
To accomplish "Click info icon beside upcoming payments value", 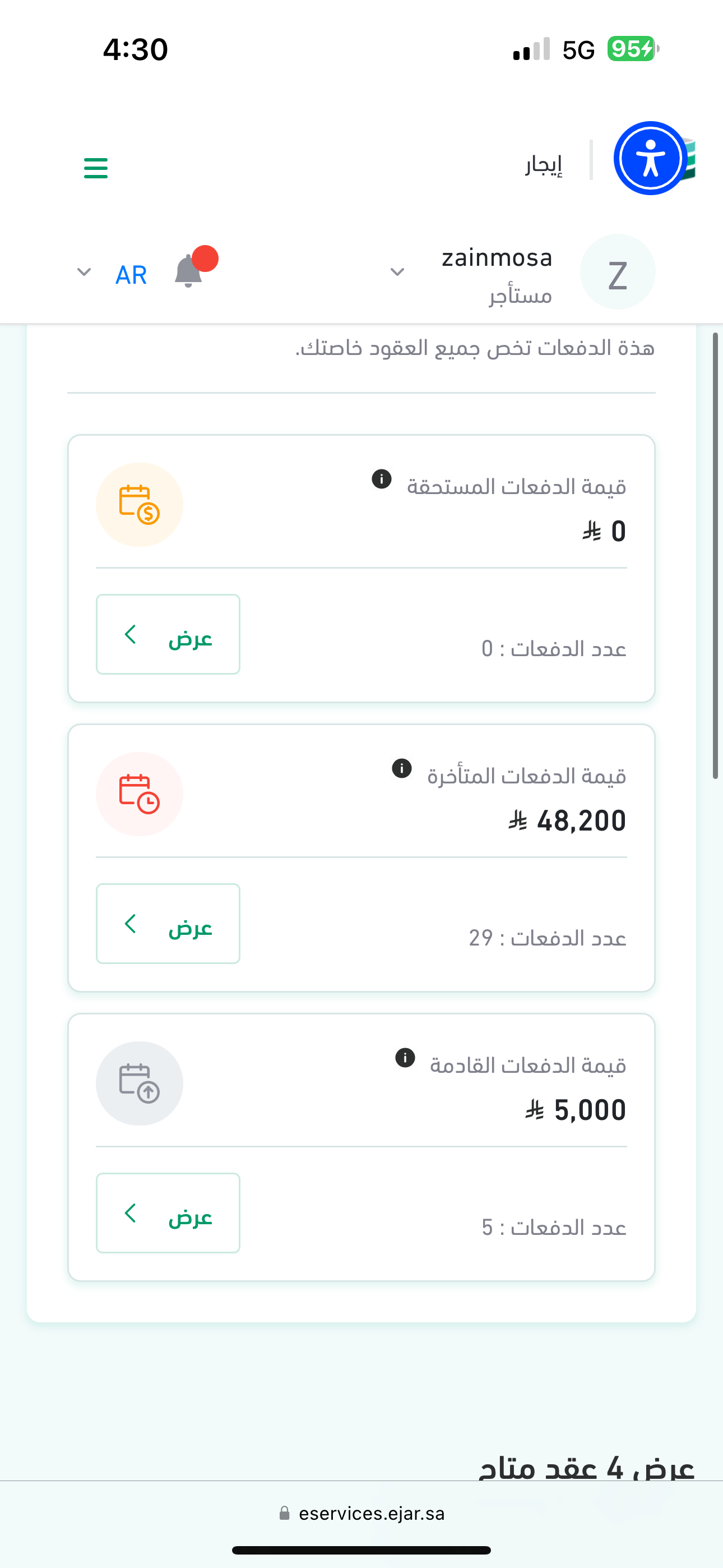I will point(405,1057).
